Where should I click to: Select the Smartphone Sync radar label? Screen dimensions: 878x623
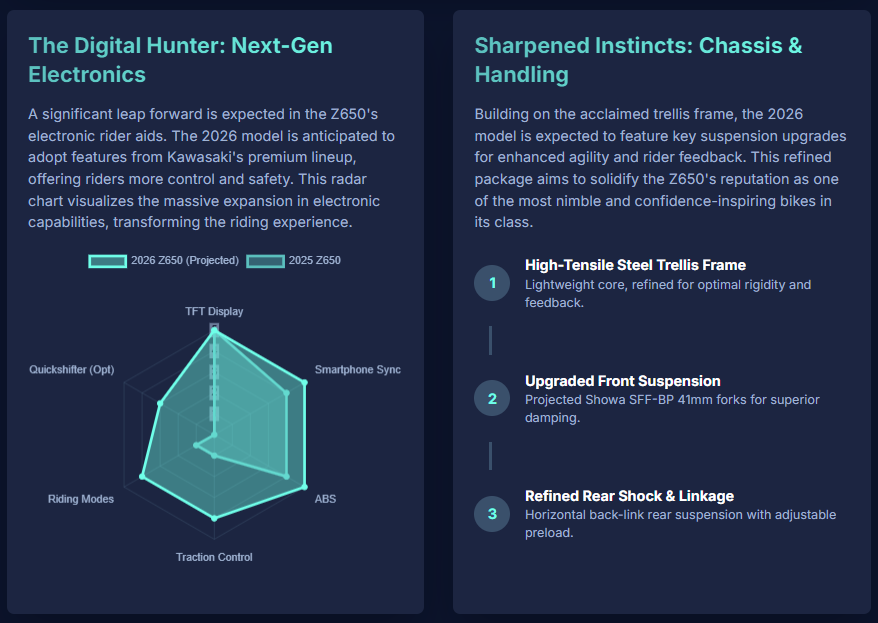[357, 370]
